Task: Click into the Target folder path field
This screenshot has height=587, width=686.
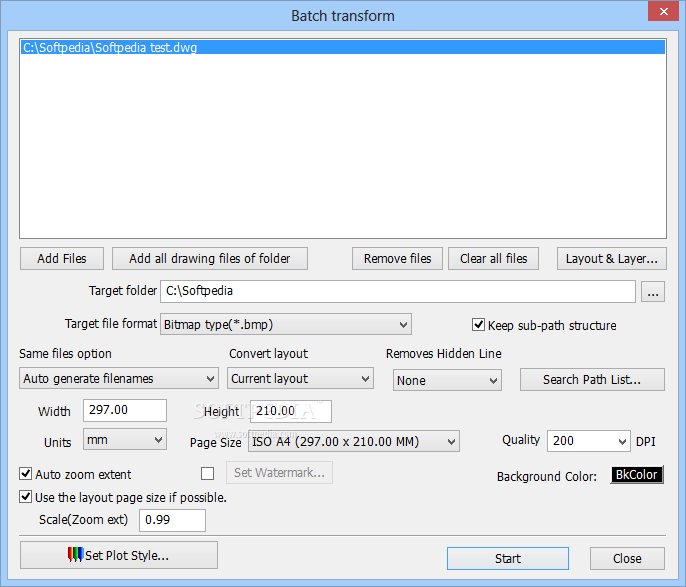Action: (x=398, y=291)
